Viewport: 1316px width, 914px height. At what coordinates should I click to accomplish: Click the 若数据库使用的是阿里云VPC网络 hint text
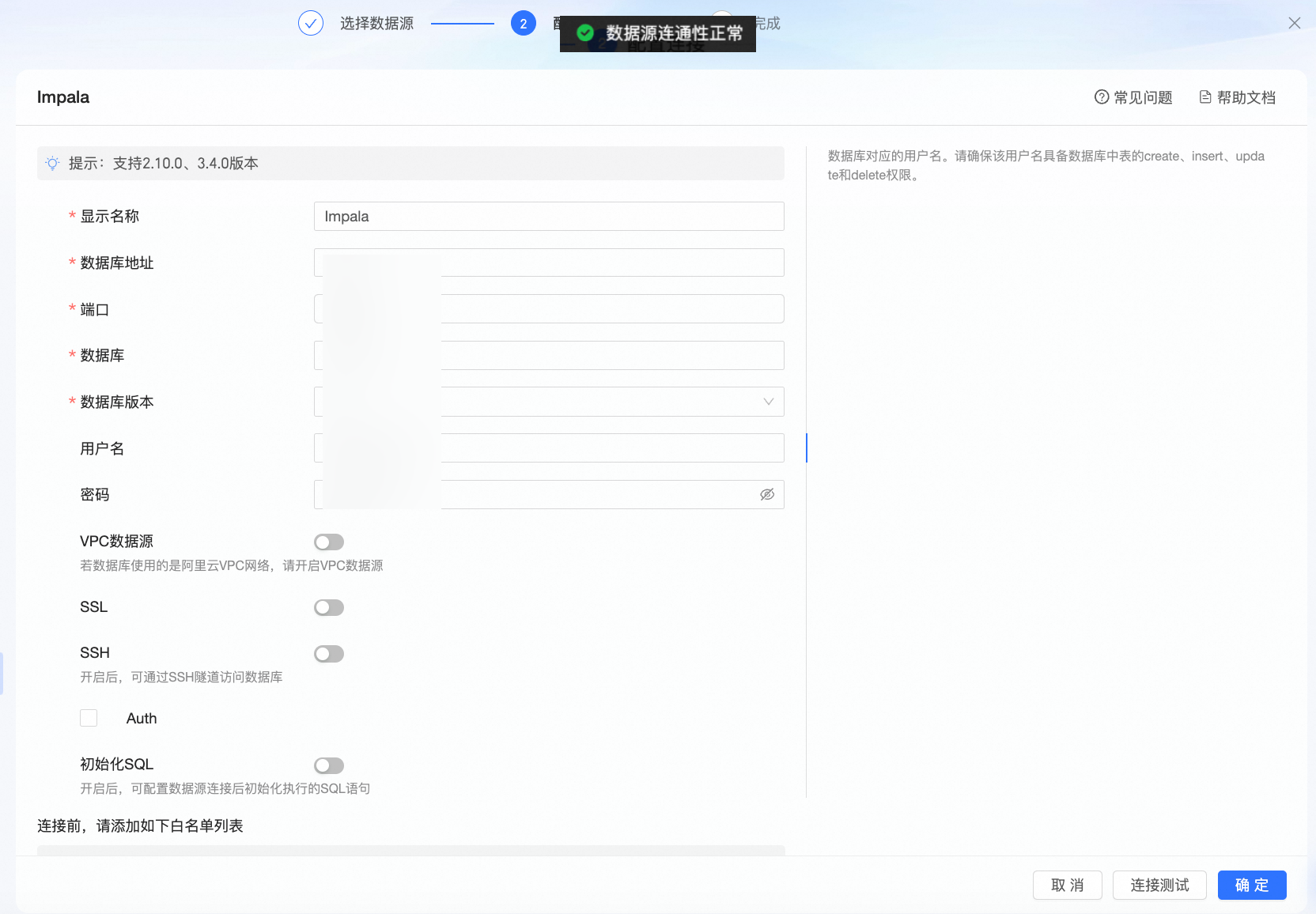coord(232,566)
